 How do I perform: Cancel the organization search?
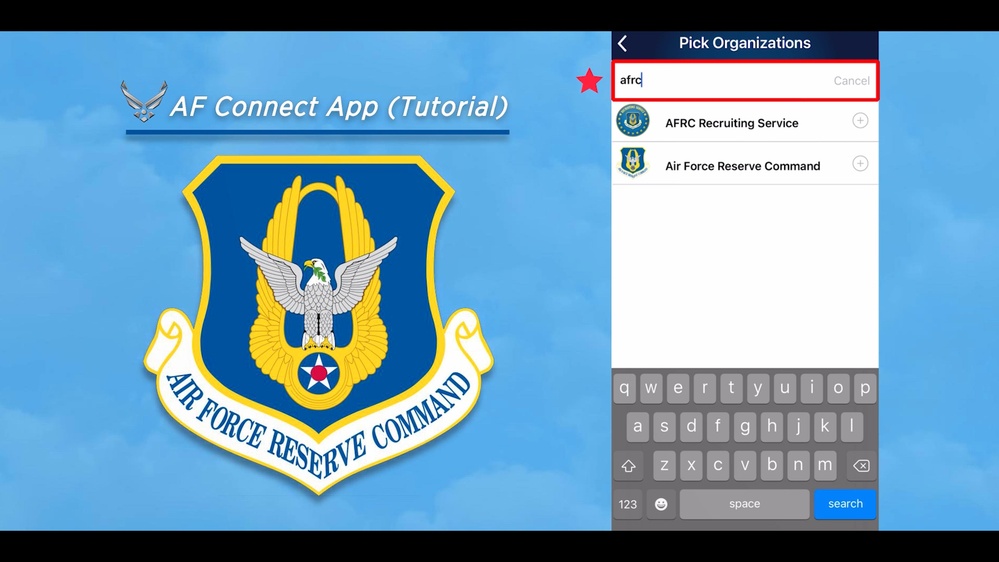tap(851, 81)
